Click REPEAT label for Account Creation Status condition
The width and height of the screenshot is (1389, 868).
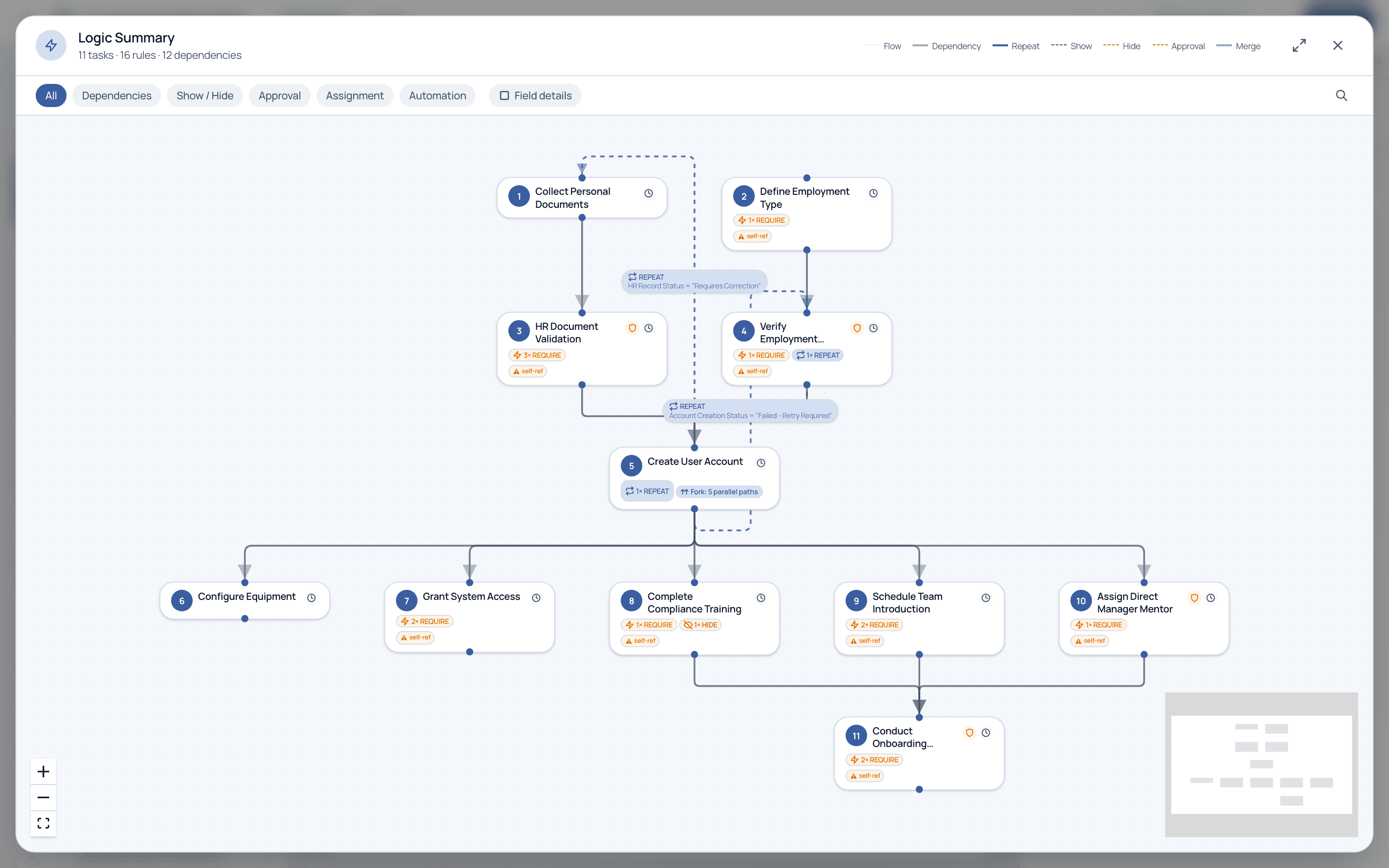tap(750, 411)
